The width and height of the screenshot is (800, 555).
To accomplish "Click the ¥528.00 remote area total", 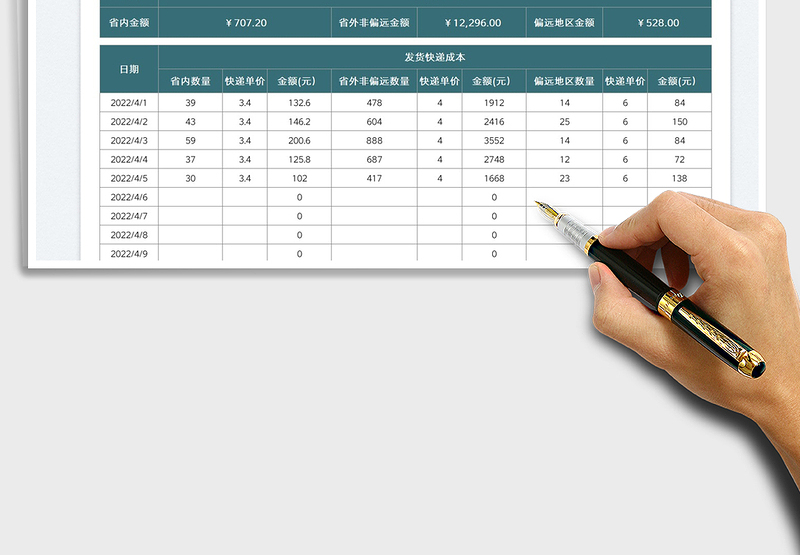I will (657, 22).
